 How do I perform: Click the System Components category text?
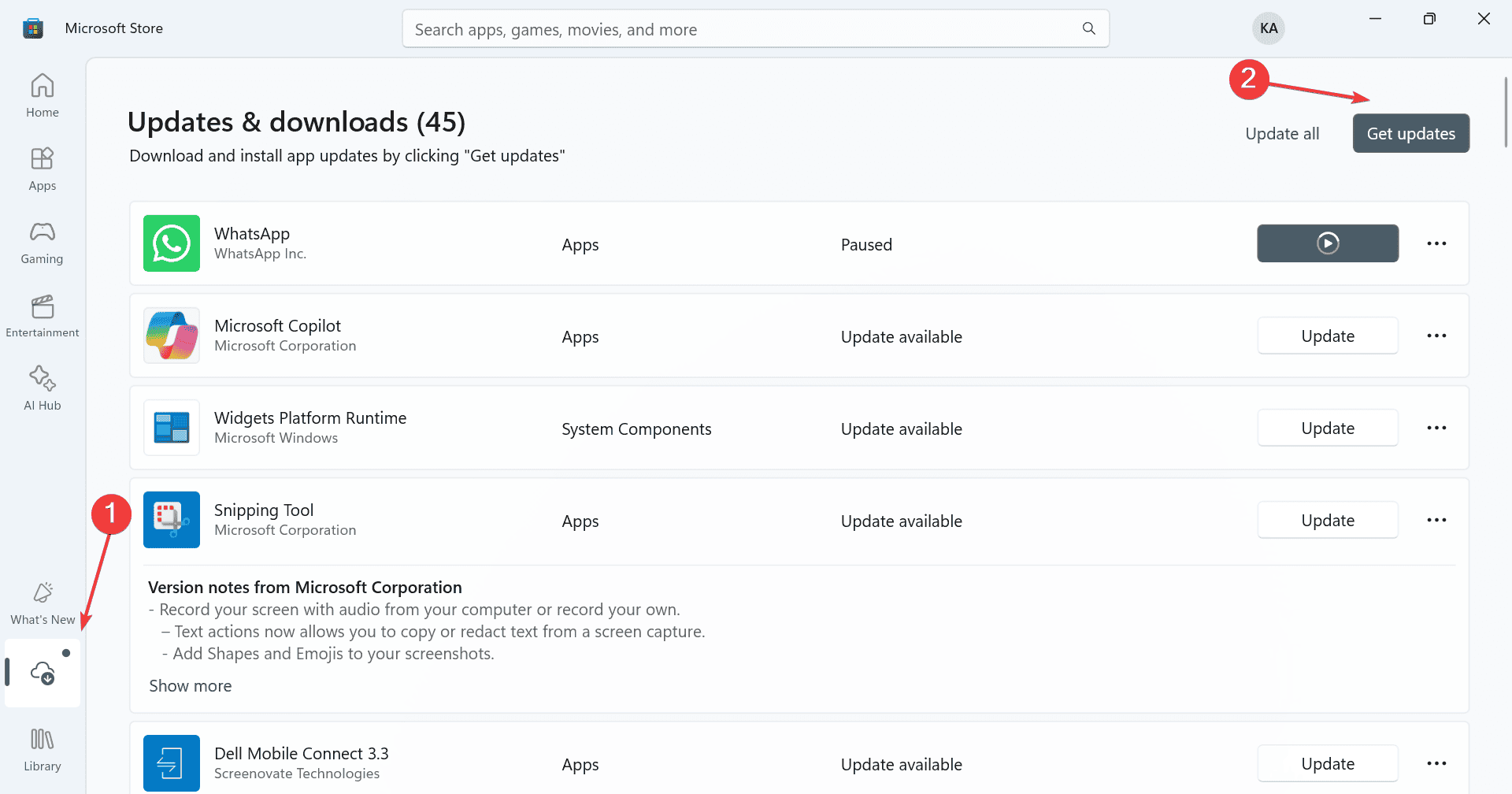(x=636, y=429)
